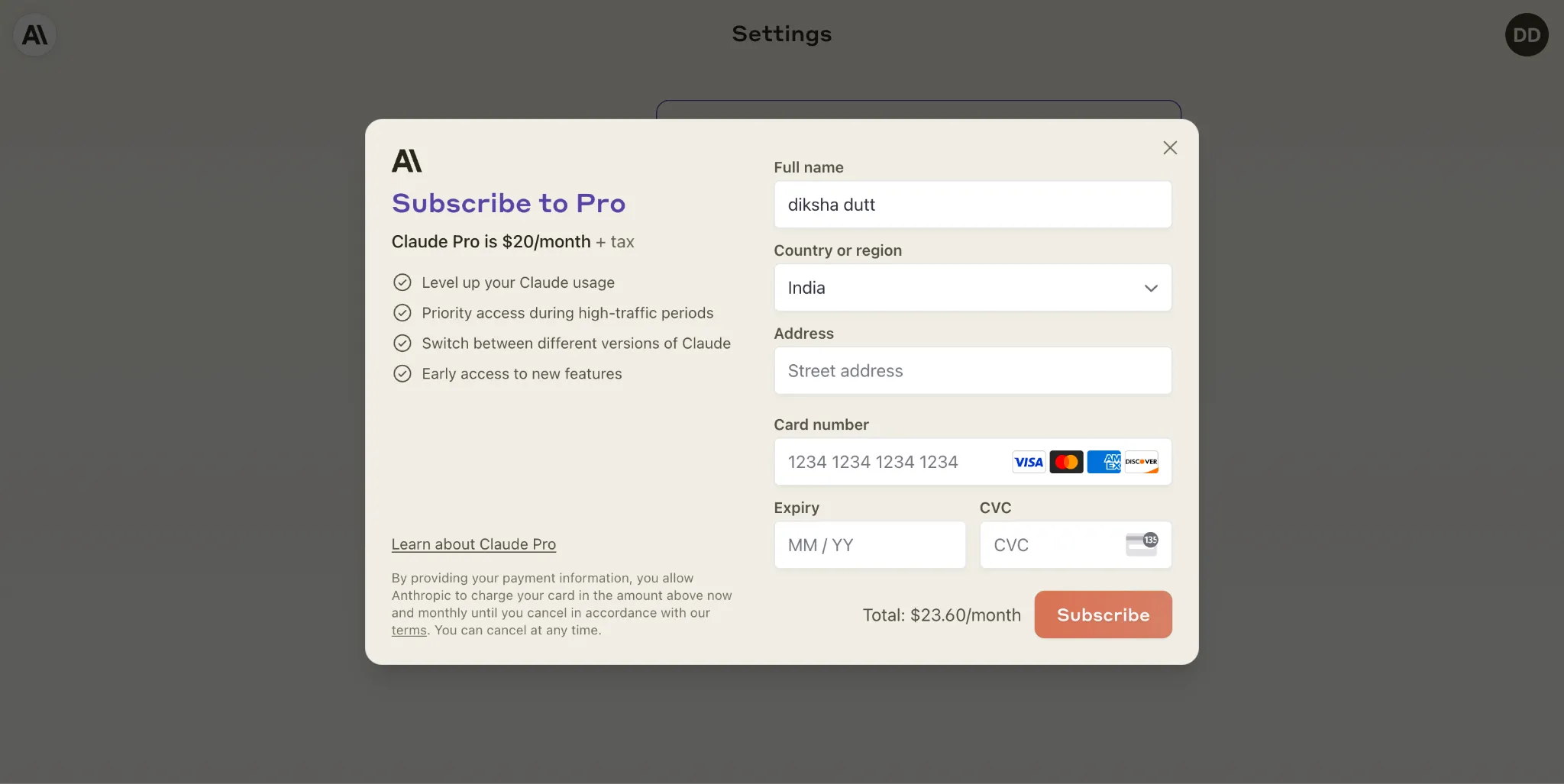Screen dimensions: 1564x784
Task: Focus the MM / YY expiry field
Action: click(870, 545)
